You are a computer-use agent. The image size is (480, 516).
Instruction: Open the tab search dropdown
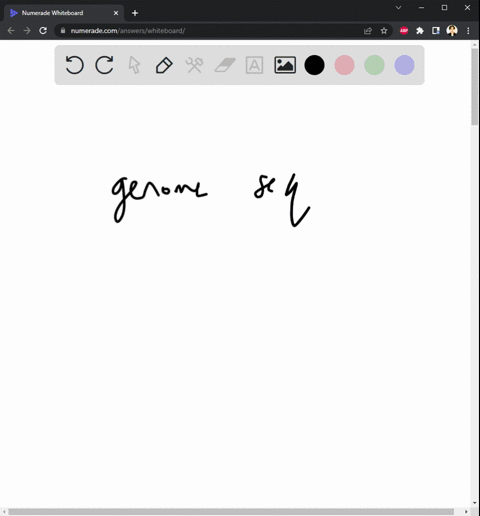[x=398, y=7]
